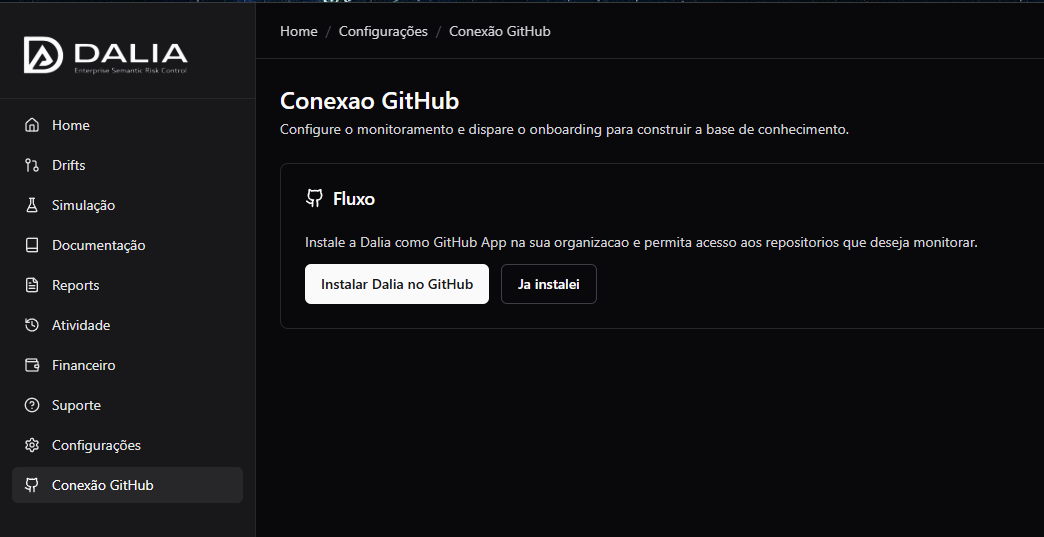Open the Financeiro page
Image resolution: width=1044 pixels, height=537 pixels.
tap(127, 365)
